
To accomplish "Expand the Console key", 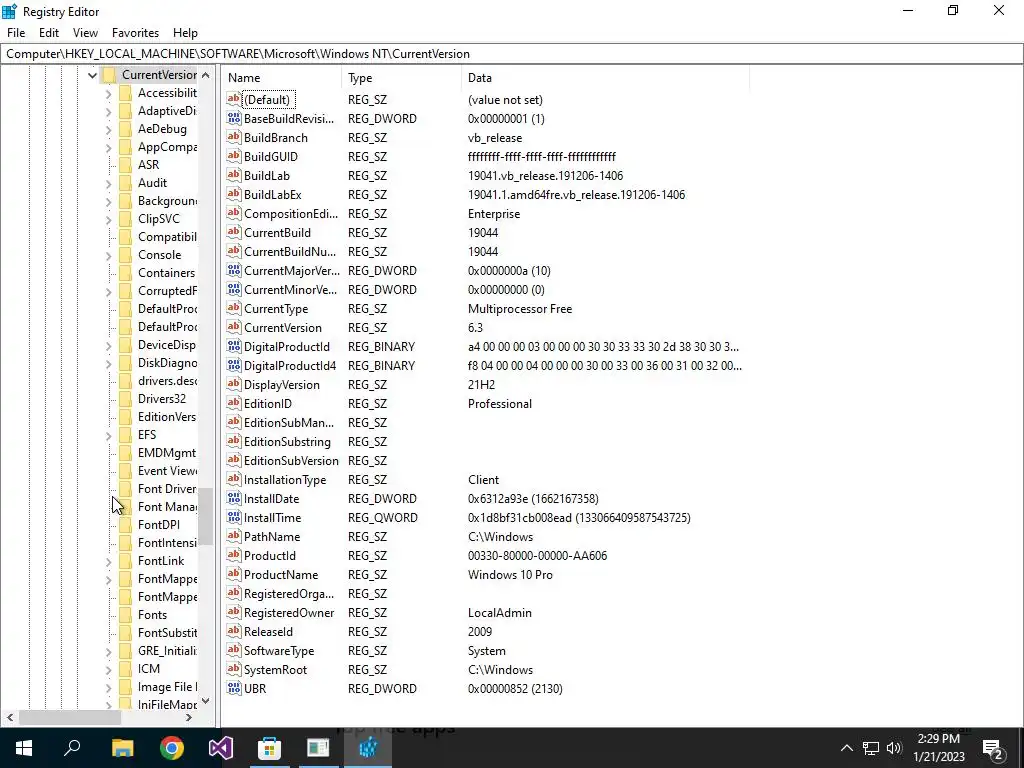I will click(108, 255).
